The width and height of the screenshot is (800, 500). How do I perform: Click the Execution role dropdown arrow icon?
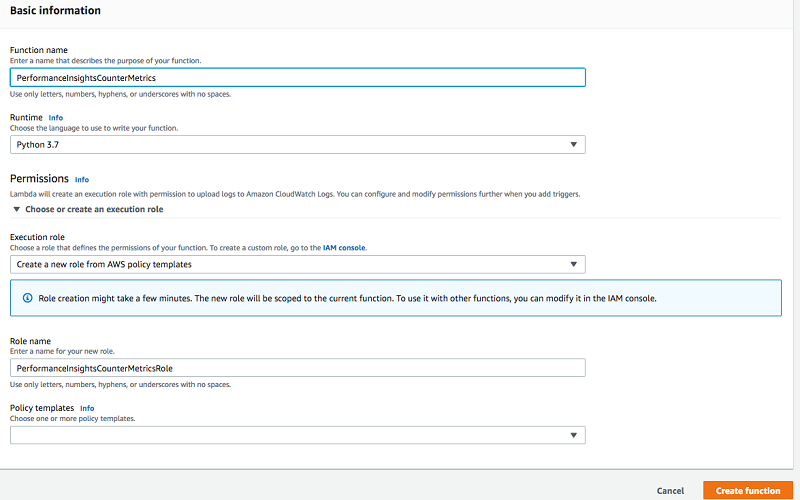coord(574,265)
